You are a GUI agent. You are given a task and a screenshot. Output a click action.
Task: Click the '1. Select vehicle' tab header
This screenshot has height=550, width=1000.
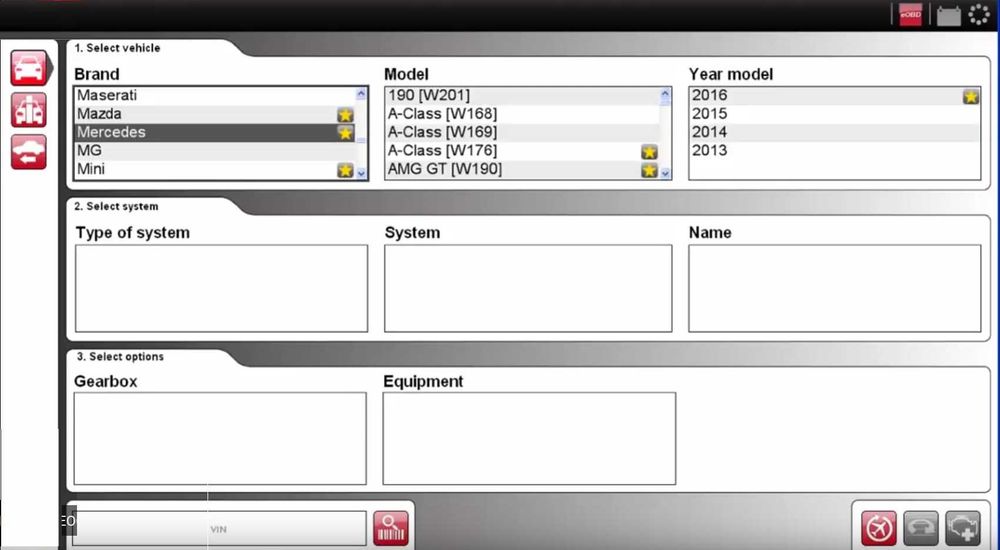pos(117,48)
